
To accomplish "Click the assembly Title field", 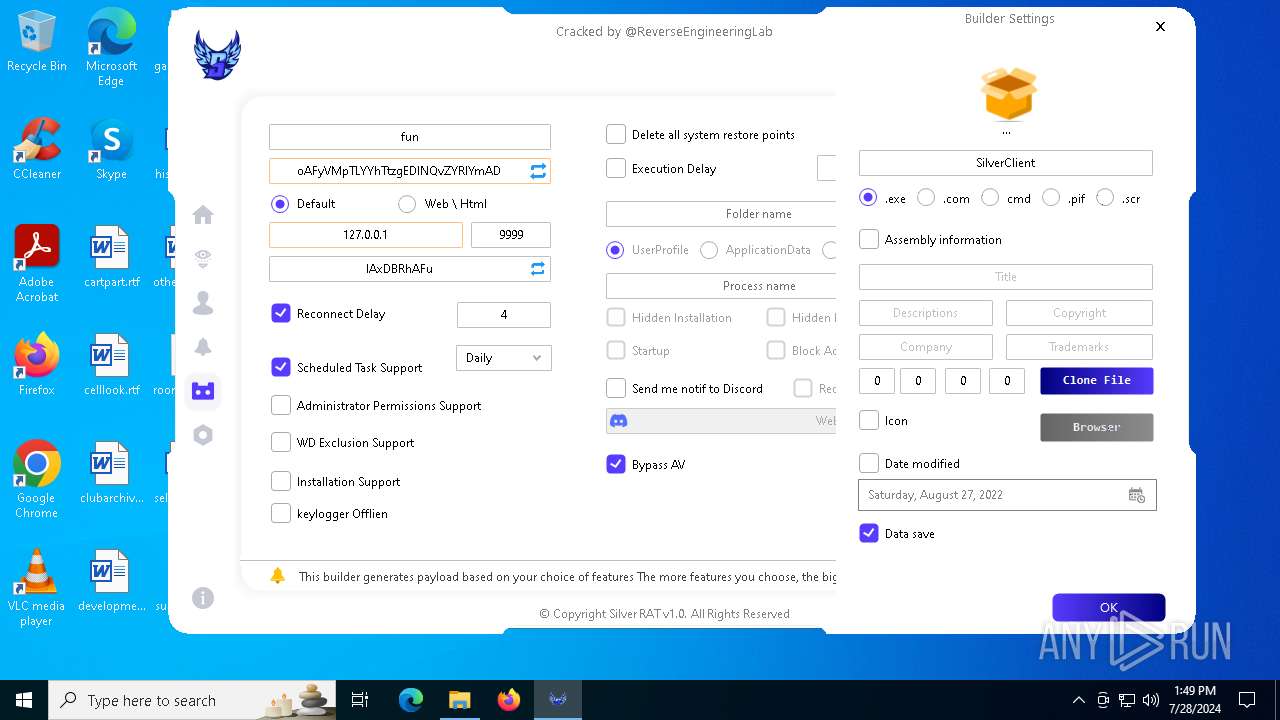I will click(1006, 277).
